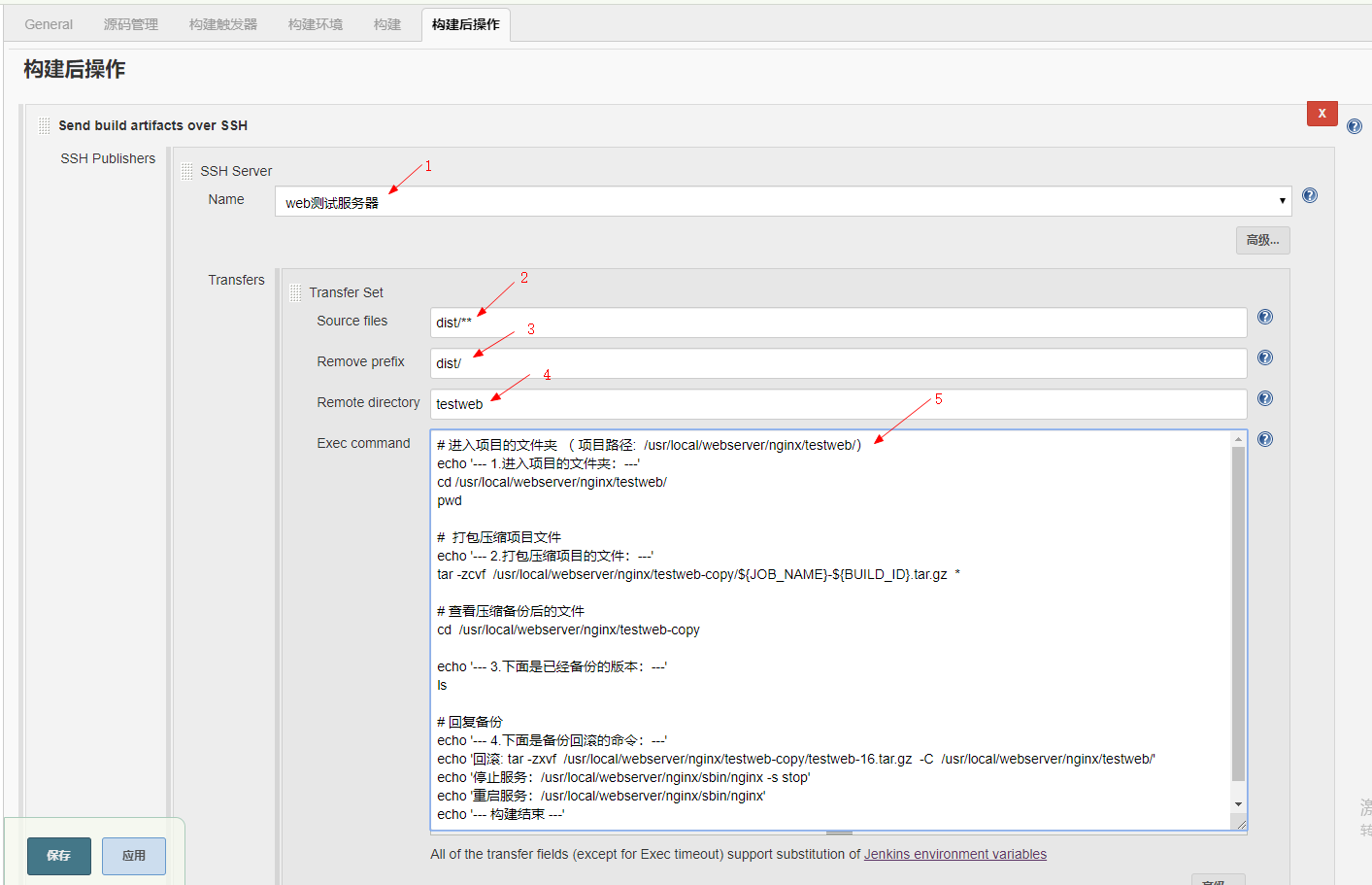Click the Exec command scrollbar thumb
Screen dimensions: 1372x885
(x=1238, y=614)
